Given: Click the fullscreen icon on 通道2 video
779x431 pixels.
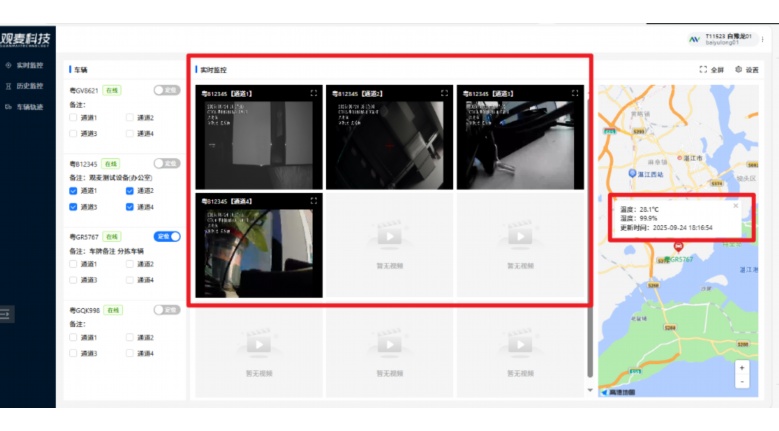Looking at the screenshot, I should point(444,93).
